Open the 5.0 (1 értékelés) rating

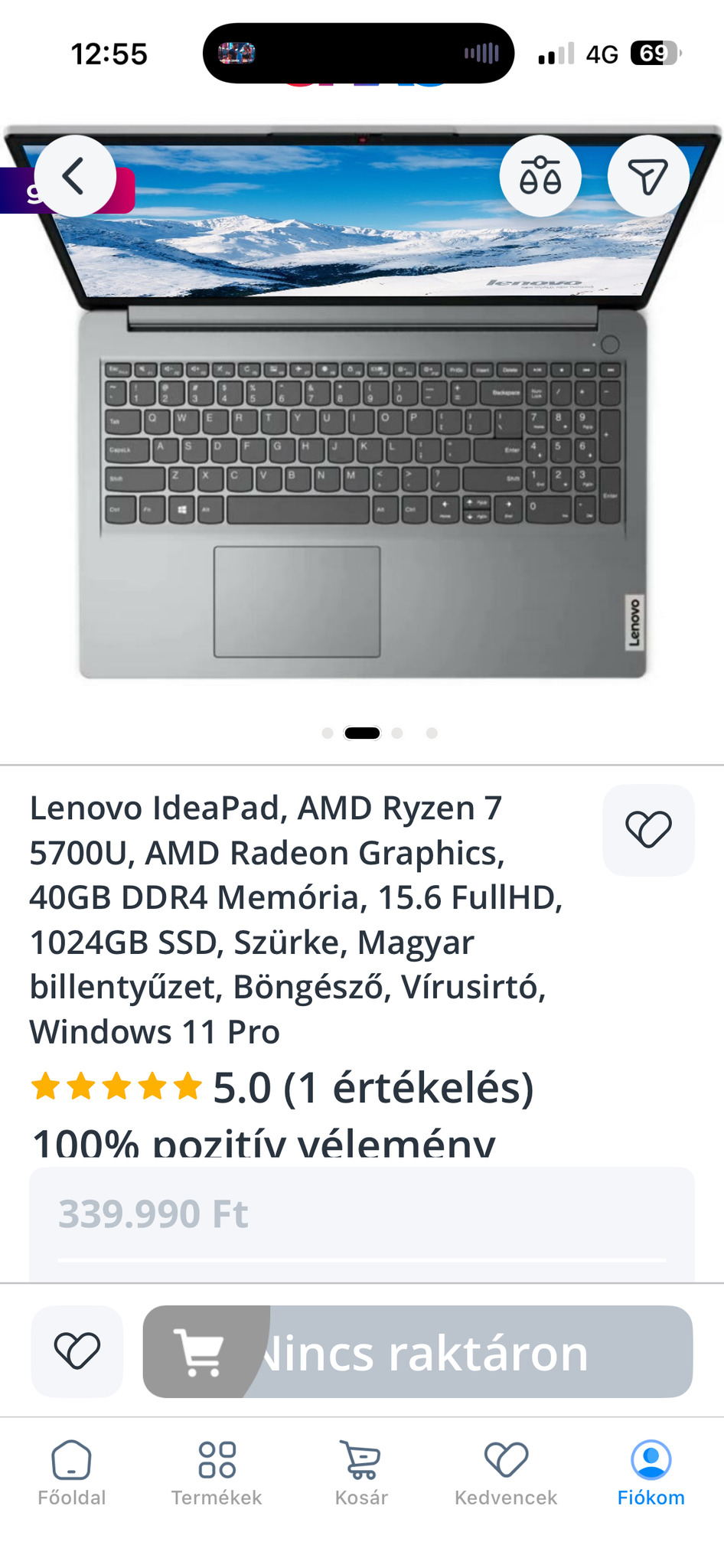pos(373,1087)
